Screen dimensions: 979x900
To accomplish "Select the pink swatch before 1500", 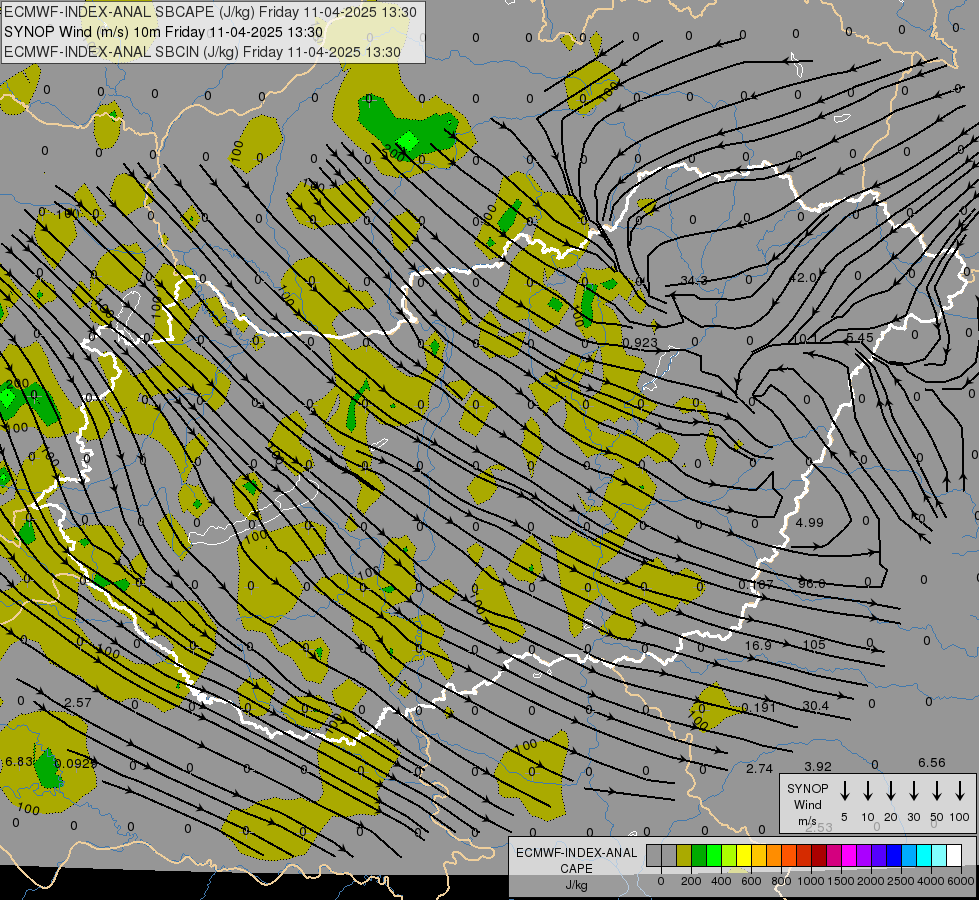I will (x=834, y=855).
